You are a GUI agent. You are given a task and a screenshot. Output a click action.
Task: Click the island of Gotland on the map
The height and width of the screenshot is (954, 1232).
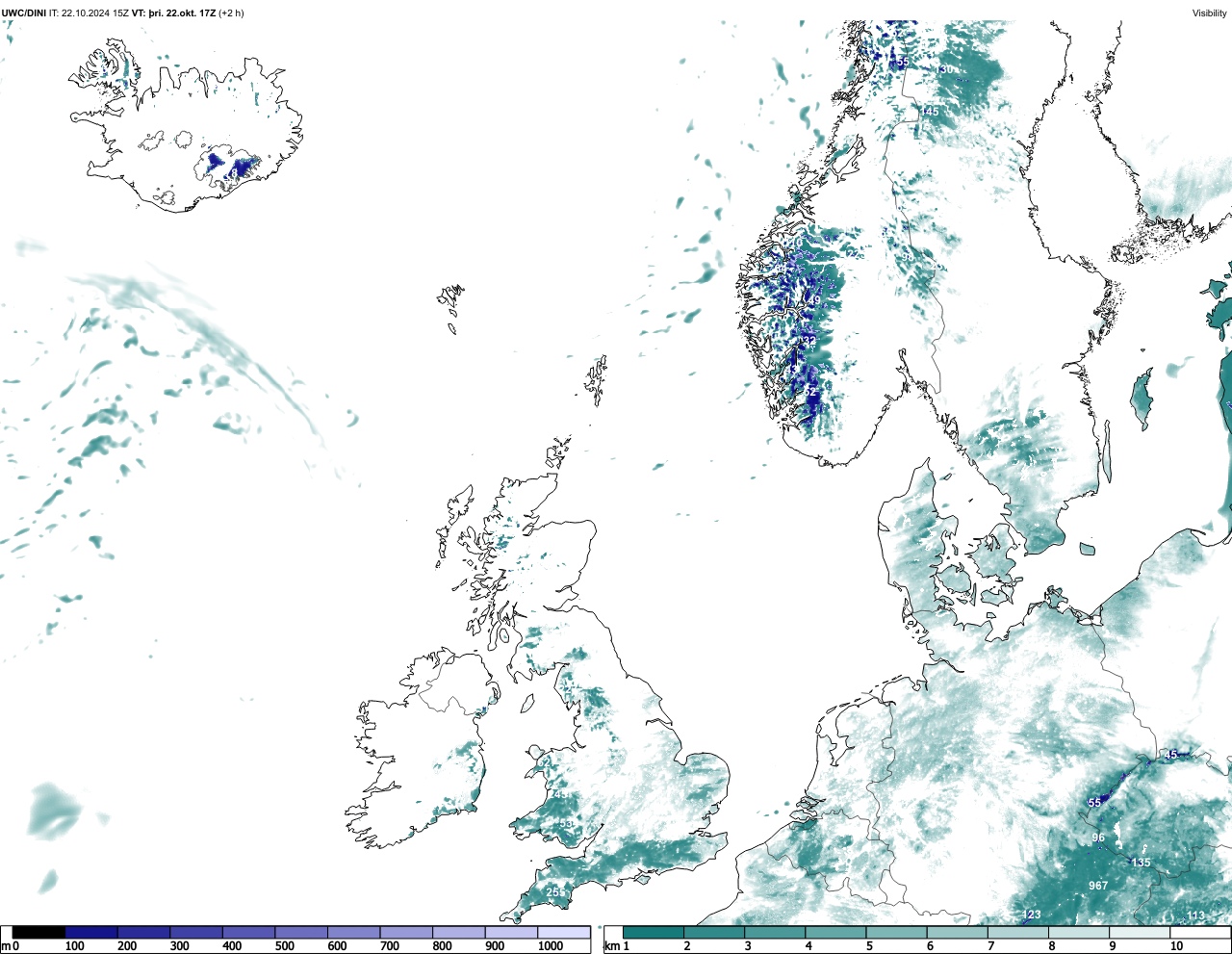[1142, 399]
